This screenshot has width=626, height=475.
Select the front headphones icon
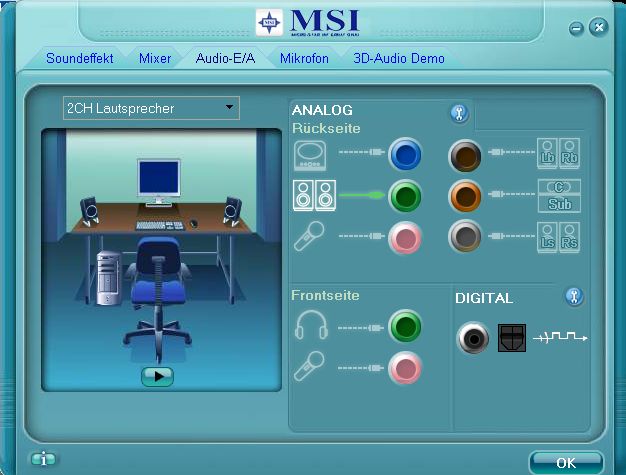[x=311, y=325]
